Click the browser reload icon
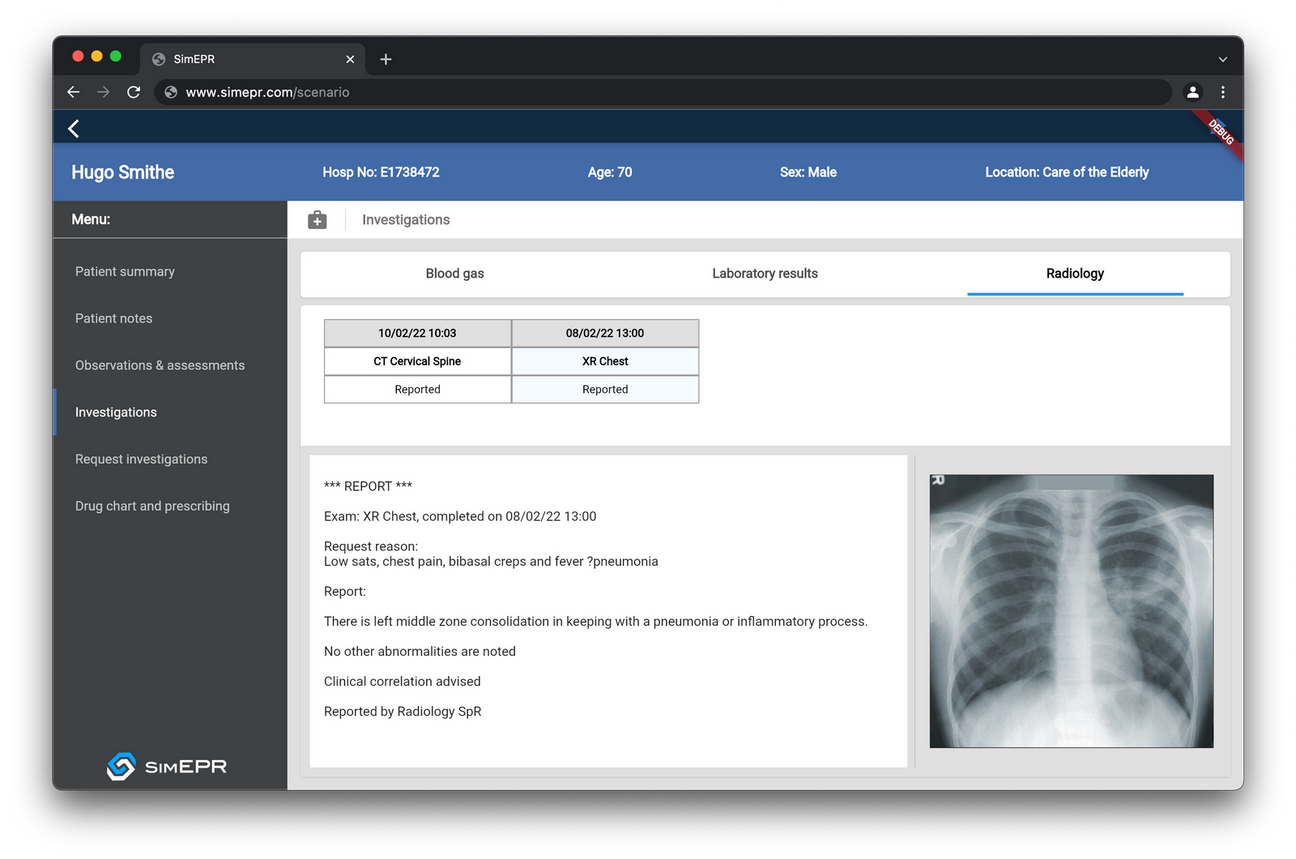Screen dimensions: 1296x859 133,92
